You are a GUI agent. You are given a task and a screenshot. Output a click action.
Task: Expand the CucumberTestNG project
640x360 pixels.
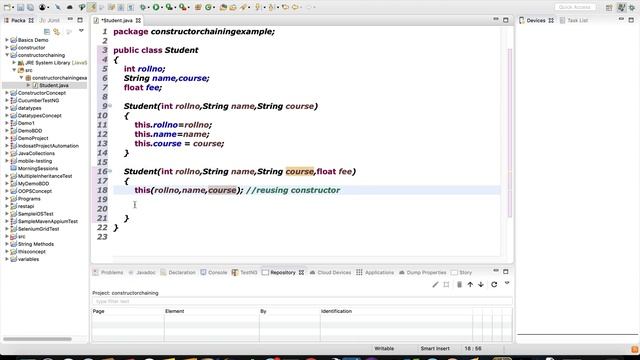7,100
